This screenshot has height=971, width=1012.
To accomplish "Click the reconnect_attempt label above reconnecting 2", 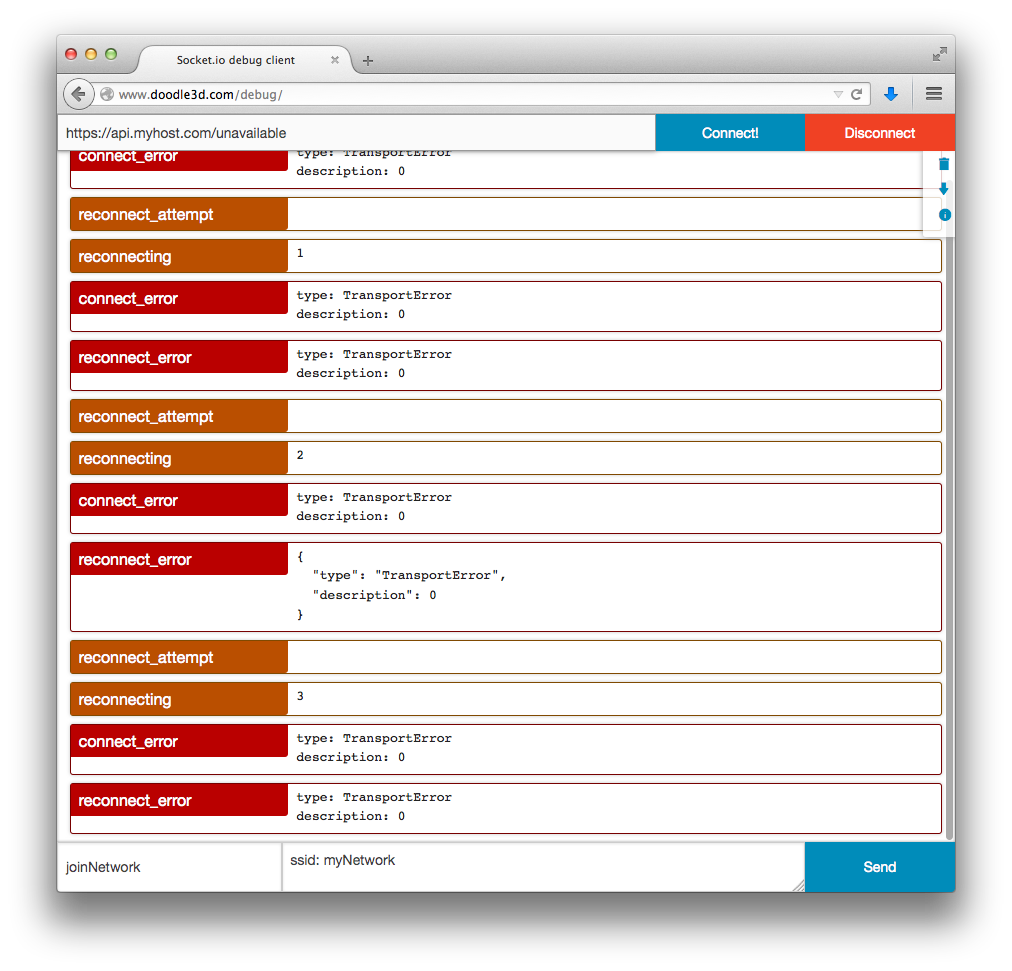I will pyautogui.click(x=179, y=416).
